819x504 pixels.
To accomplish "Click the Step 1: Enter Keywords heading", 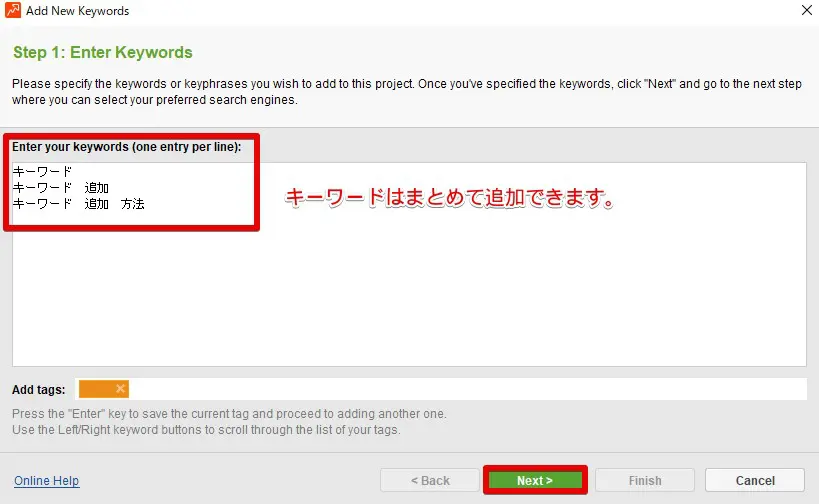I will 102,52.
